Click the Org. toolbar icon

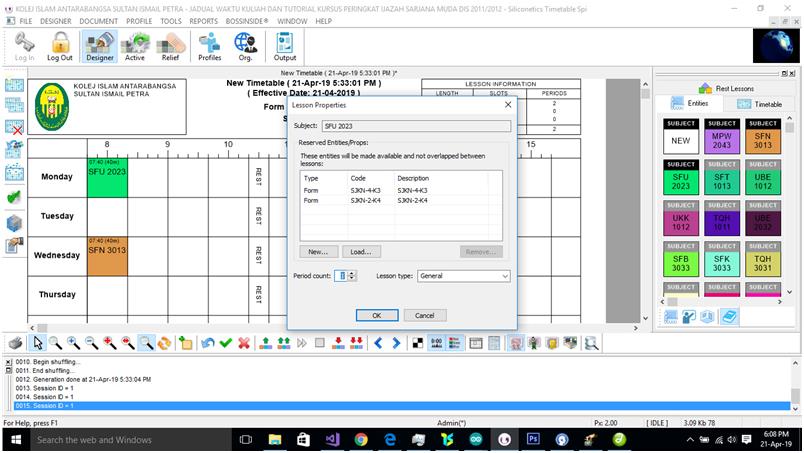tap(245, 46)
